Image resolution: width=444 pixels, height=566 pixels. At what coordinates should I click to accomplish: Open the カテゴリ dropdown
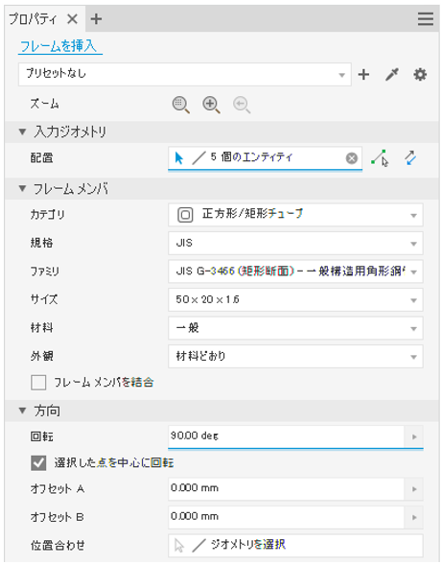click(x=296, y=215)
